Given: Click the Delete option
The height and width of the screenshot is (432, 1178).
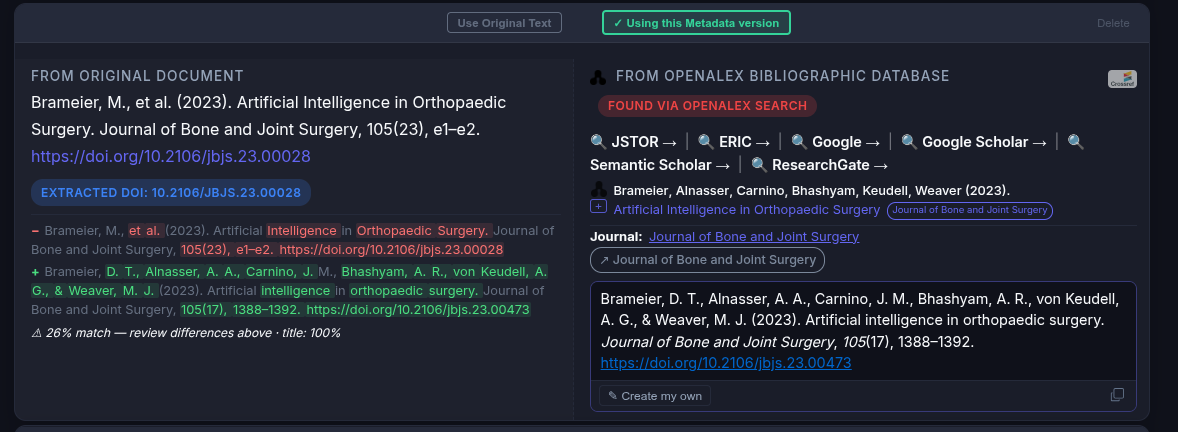Looking at the screenshot, I should [x=1113, y=23].
